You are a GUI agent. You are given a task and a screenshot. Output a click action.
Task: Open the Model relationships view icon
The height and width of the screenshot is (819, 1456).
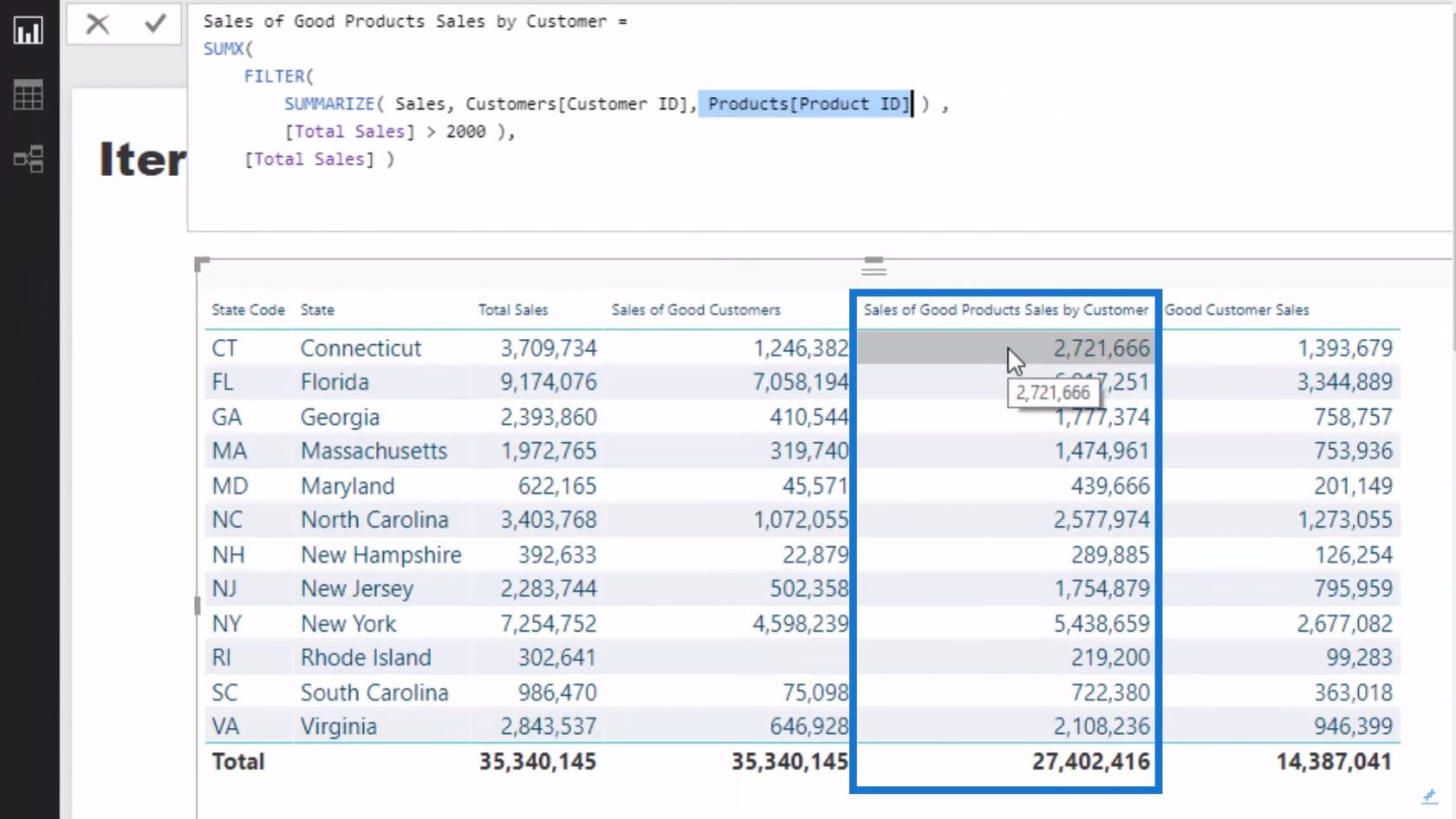[28, 159]
